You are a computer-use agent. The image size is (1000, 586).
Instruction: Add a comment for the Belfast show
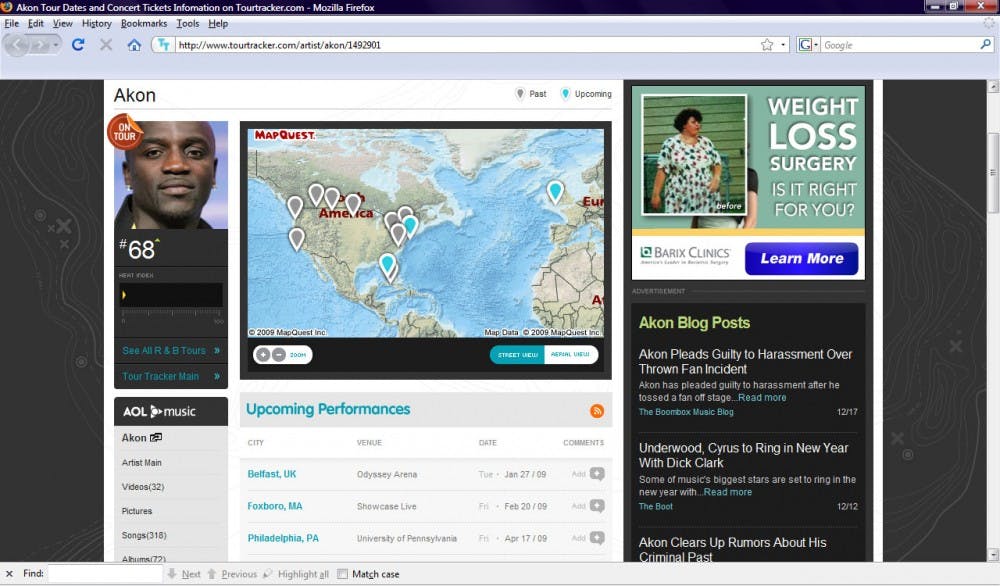(x=597, y=475)
